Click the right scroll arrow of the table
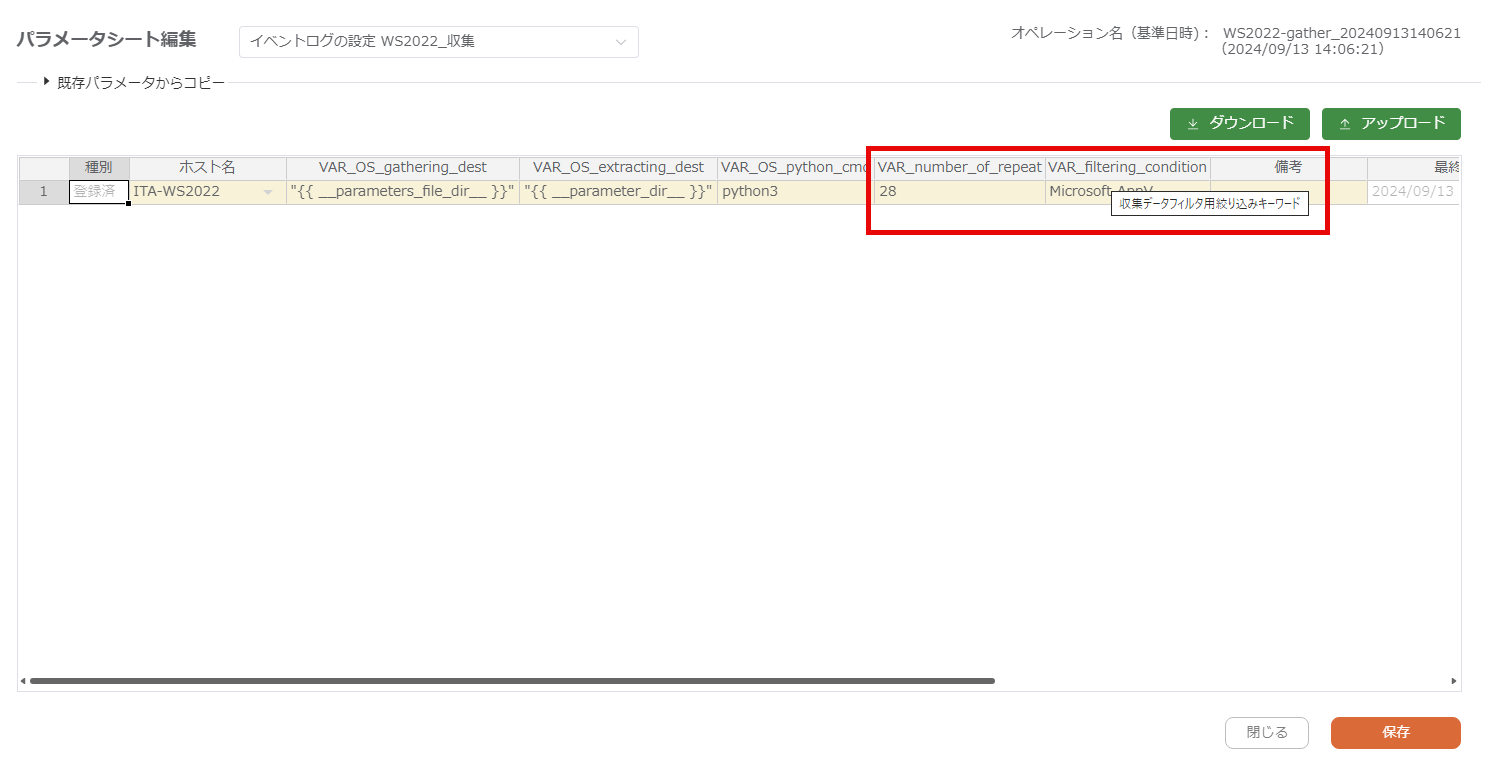 [x=1454, y=681]
